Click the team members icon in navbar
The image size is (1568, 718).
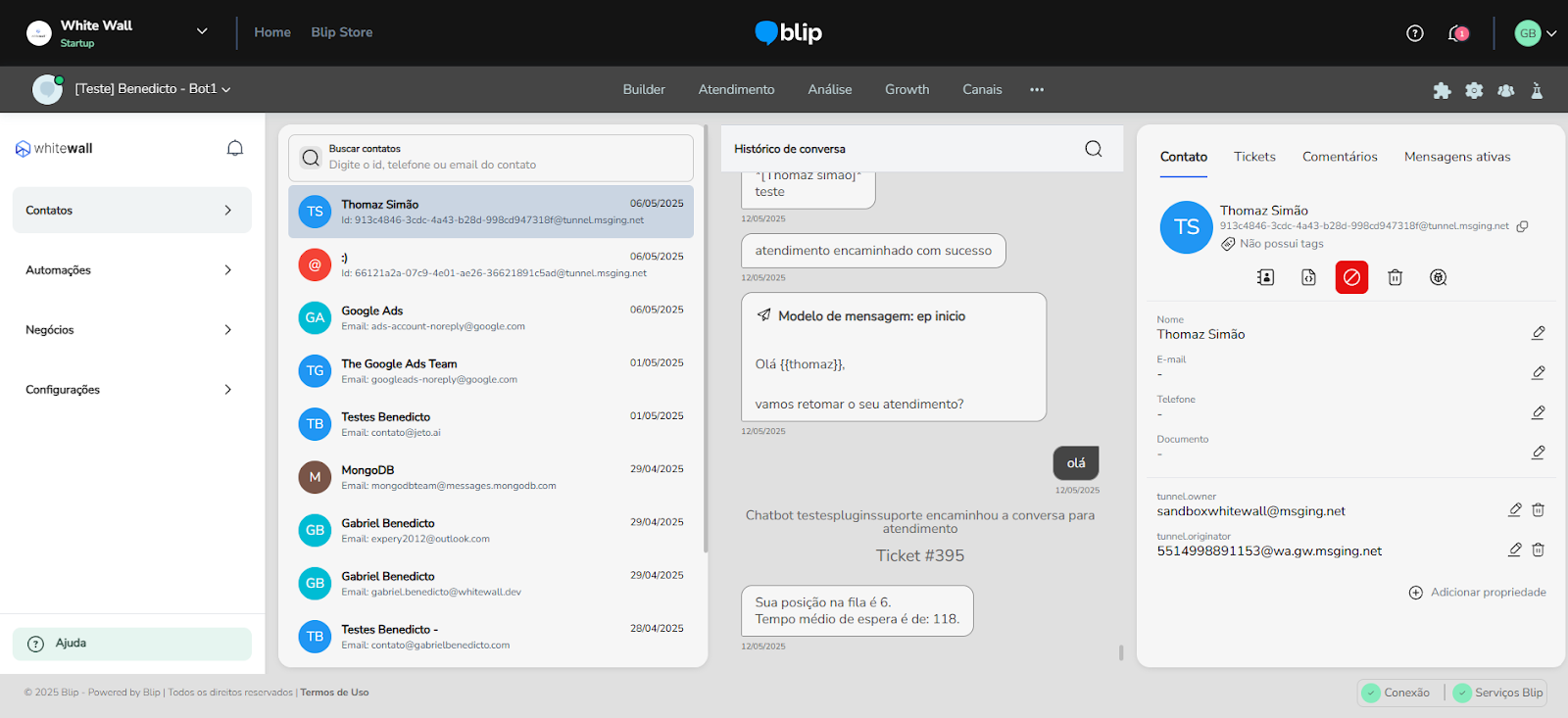pos(1506,90)
